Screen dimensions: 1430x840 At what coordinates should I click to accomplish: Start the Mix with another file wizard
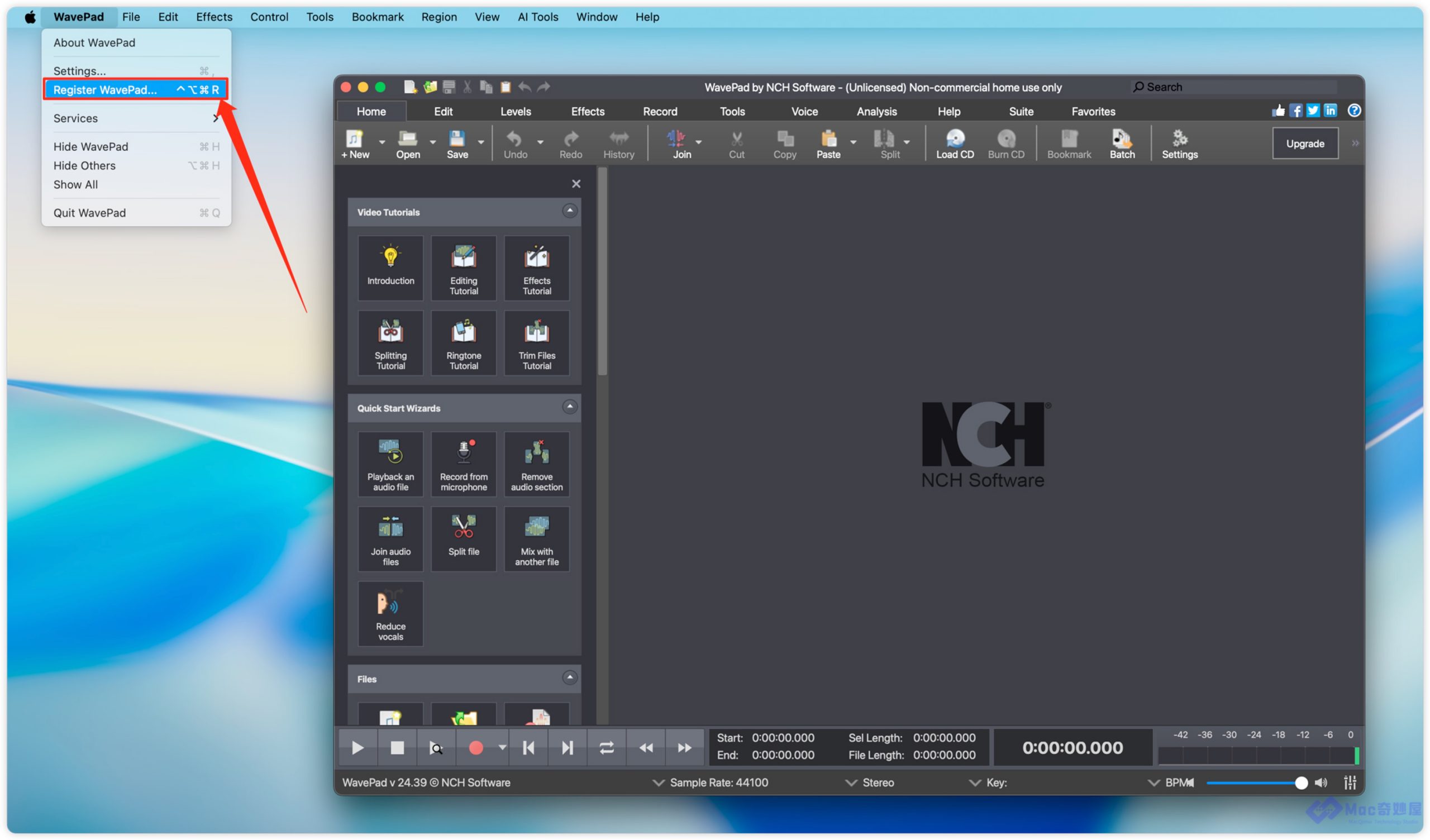537,539
